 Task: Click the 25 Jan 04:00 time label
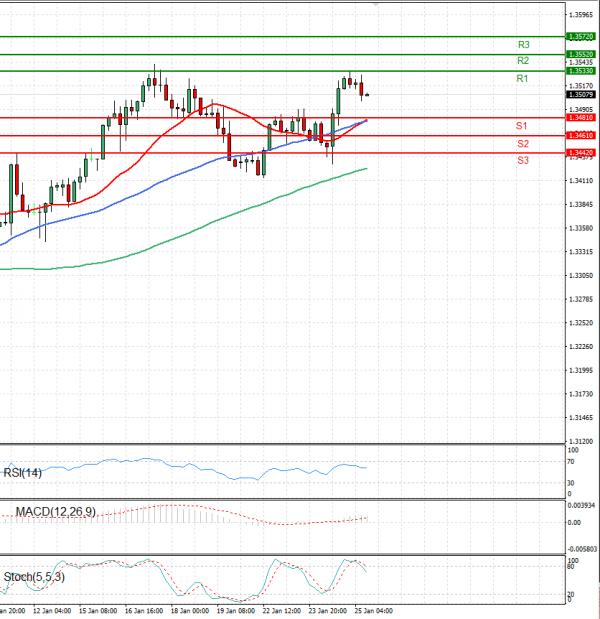coord(374,611)
